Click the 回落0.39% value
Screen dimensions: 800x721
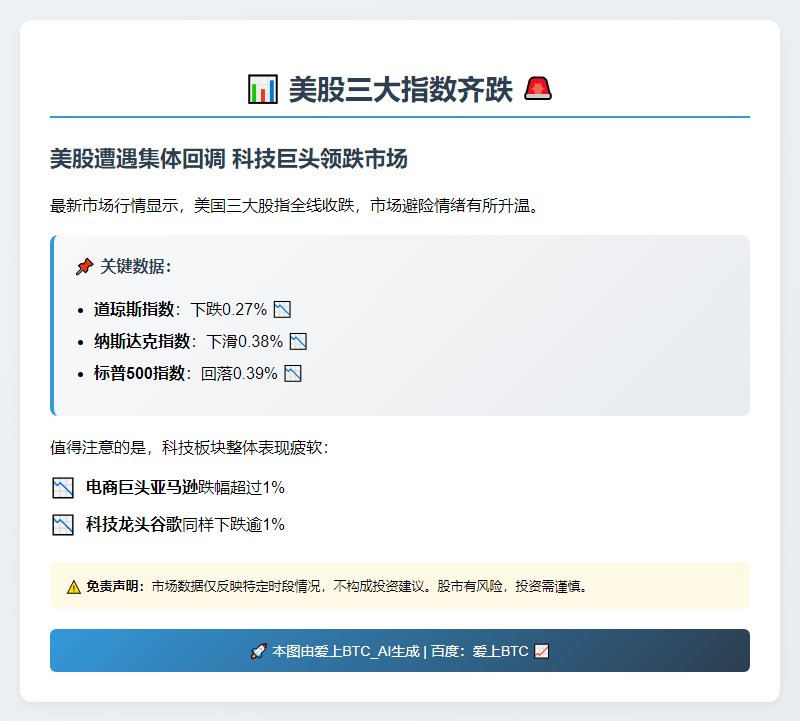click(239, 374)
